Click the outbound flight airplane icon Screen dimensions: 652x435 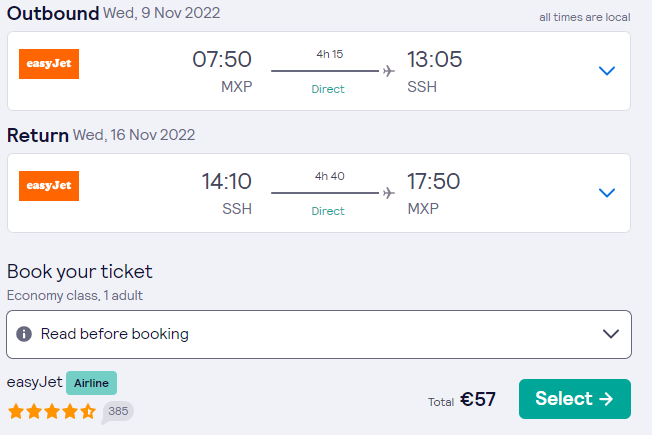[389, 71]
